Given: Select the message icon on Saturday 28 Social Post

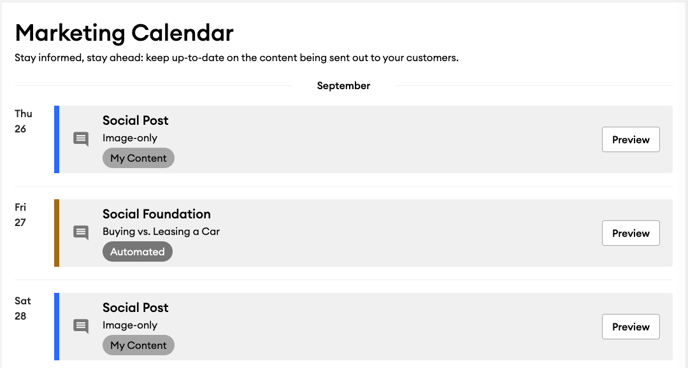Looking at the screenshot, I should (x=81, y=326).
